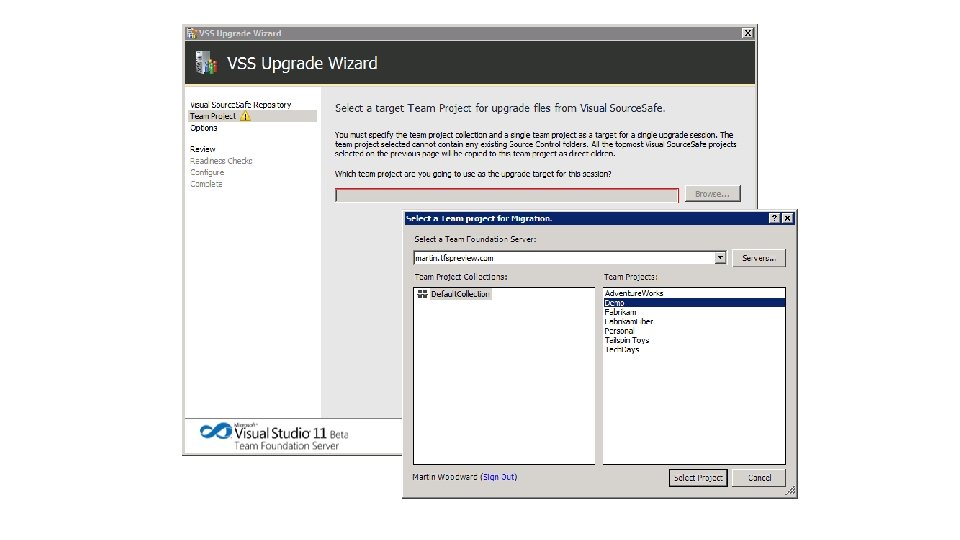Open the Team Foundation Server dropdown arrow

tap(720, 258)
